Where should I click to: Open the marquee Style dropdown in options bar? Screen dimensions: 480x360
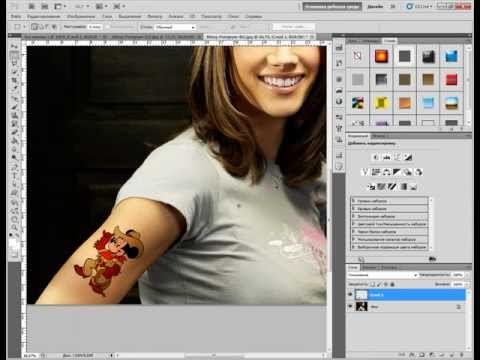pyautogui.click(x=175, y=27)
